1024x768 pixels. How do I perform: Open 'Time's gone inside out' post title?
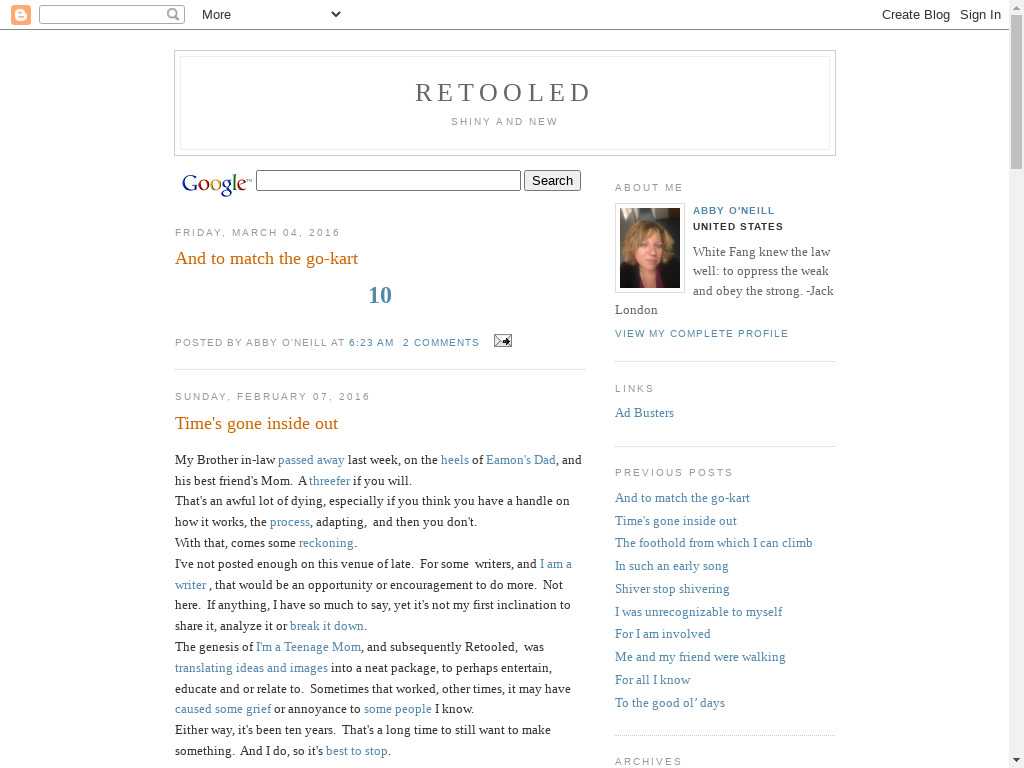pyautogui.click(x=256, y=423)
